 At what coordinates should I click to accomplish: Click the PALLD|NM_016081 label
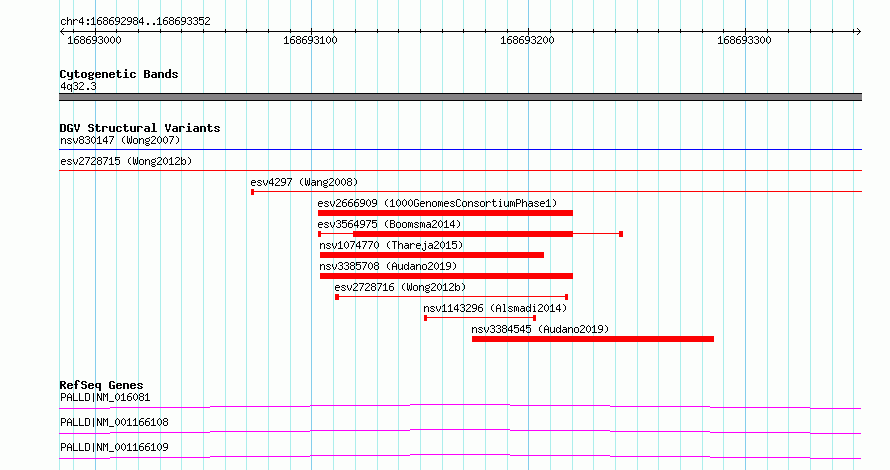(x=105, y=397)
